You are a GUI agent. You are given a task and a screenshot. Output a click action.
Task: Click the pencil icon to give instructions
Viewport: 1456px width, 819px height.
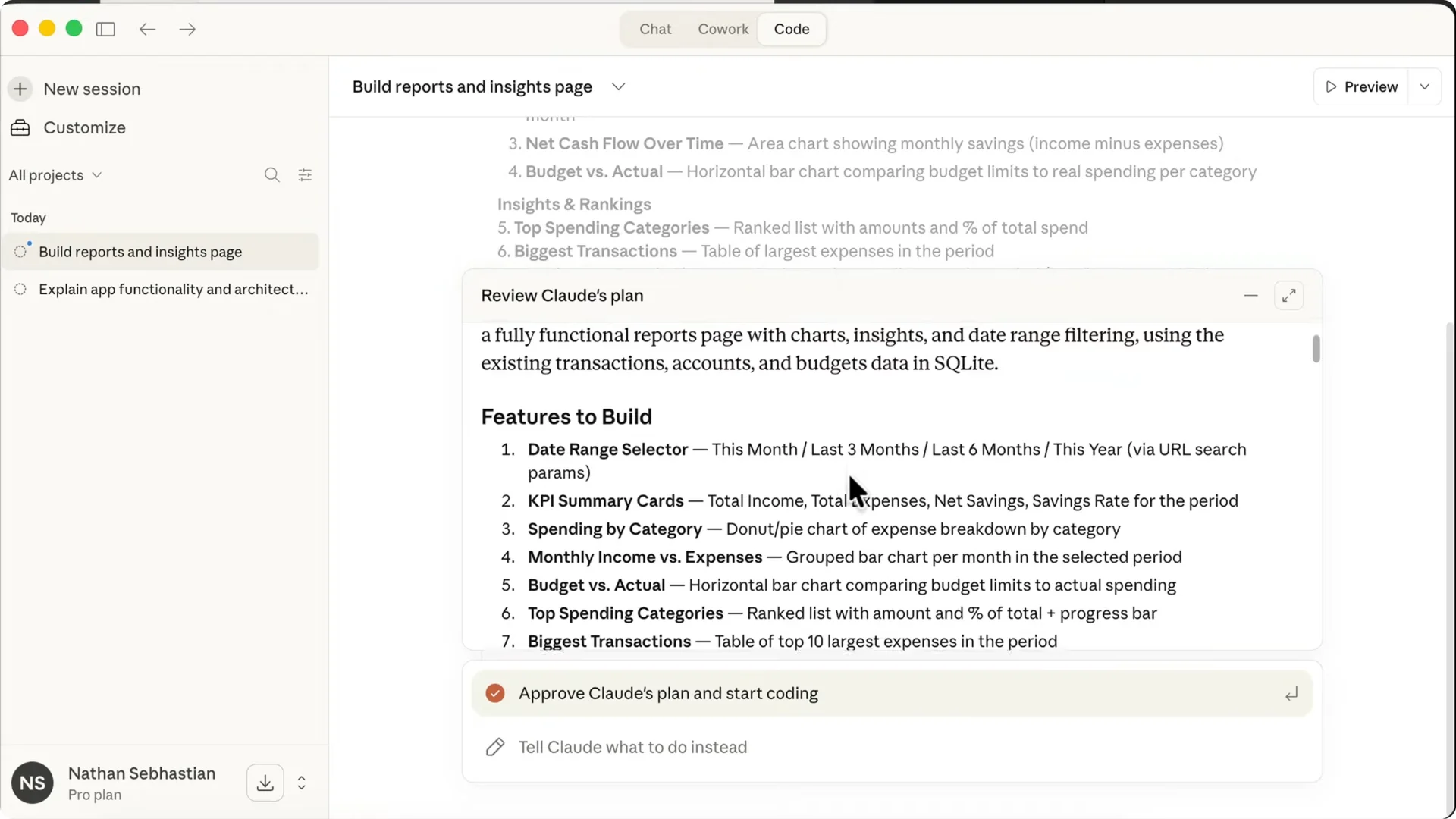(x=495, y=747)
